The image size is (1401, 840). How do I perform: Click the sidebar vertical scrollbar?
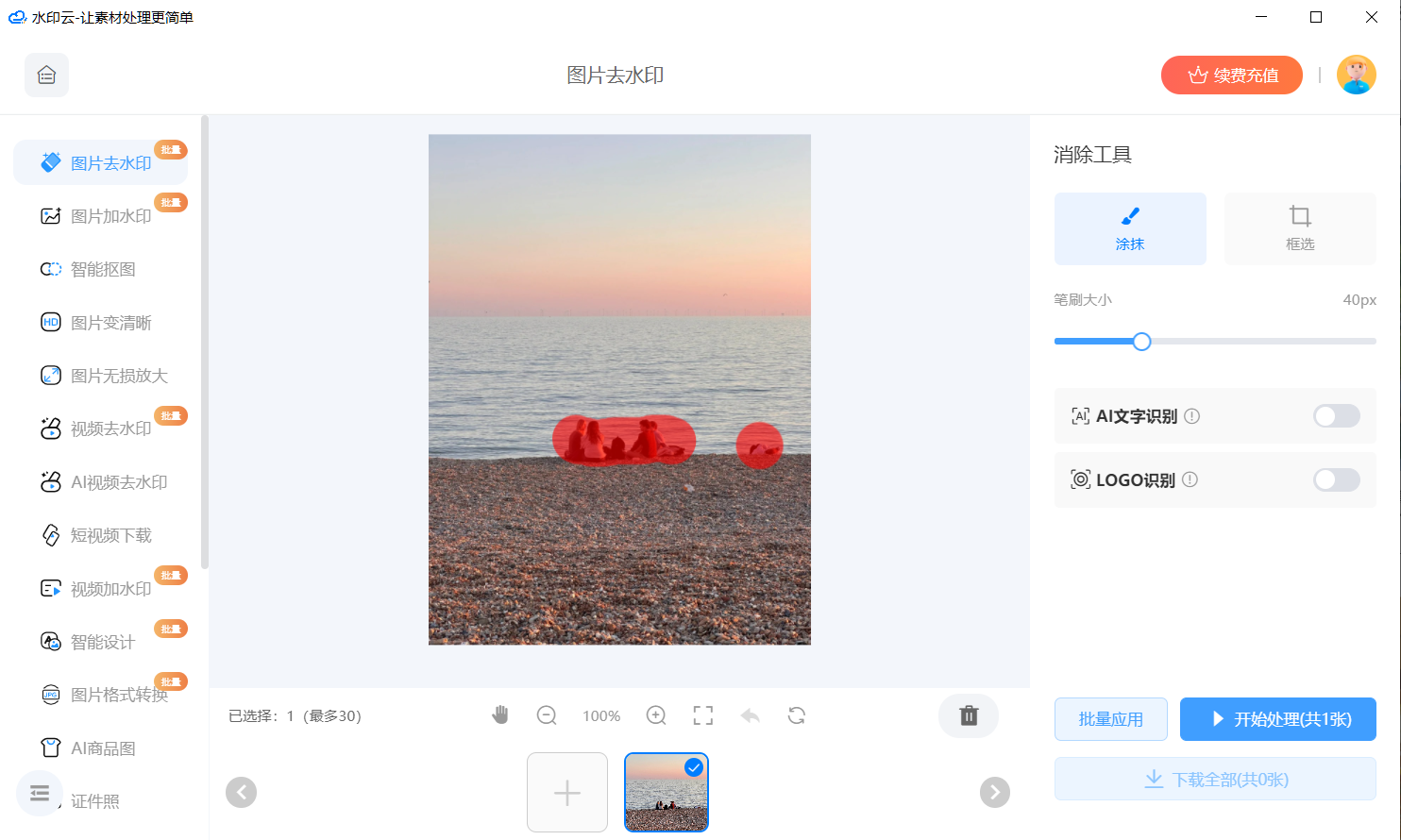tap(205, 342)
